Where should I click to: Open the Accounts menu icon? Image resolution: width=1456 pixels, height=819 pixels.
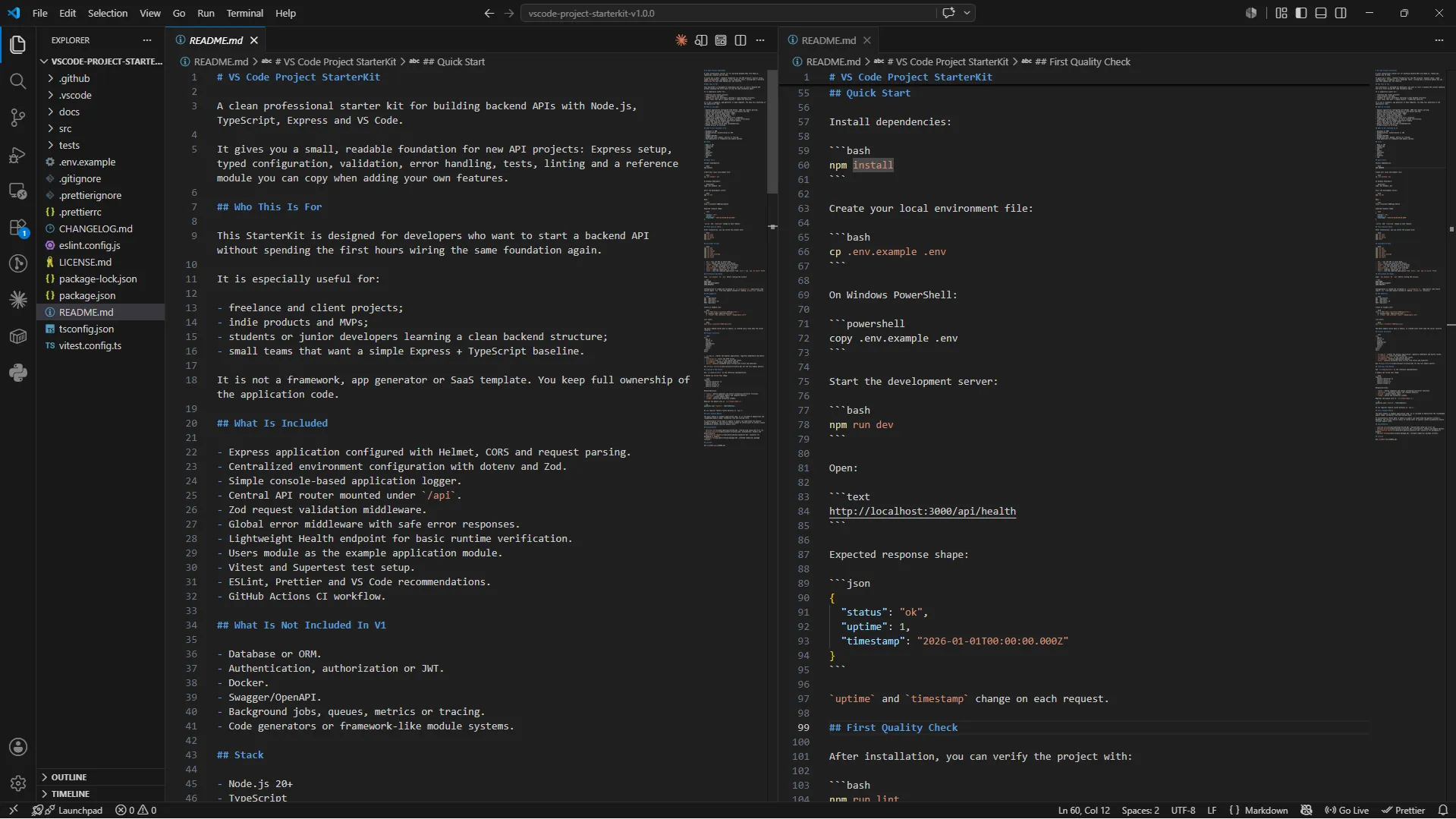[x=17, y=747]
